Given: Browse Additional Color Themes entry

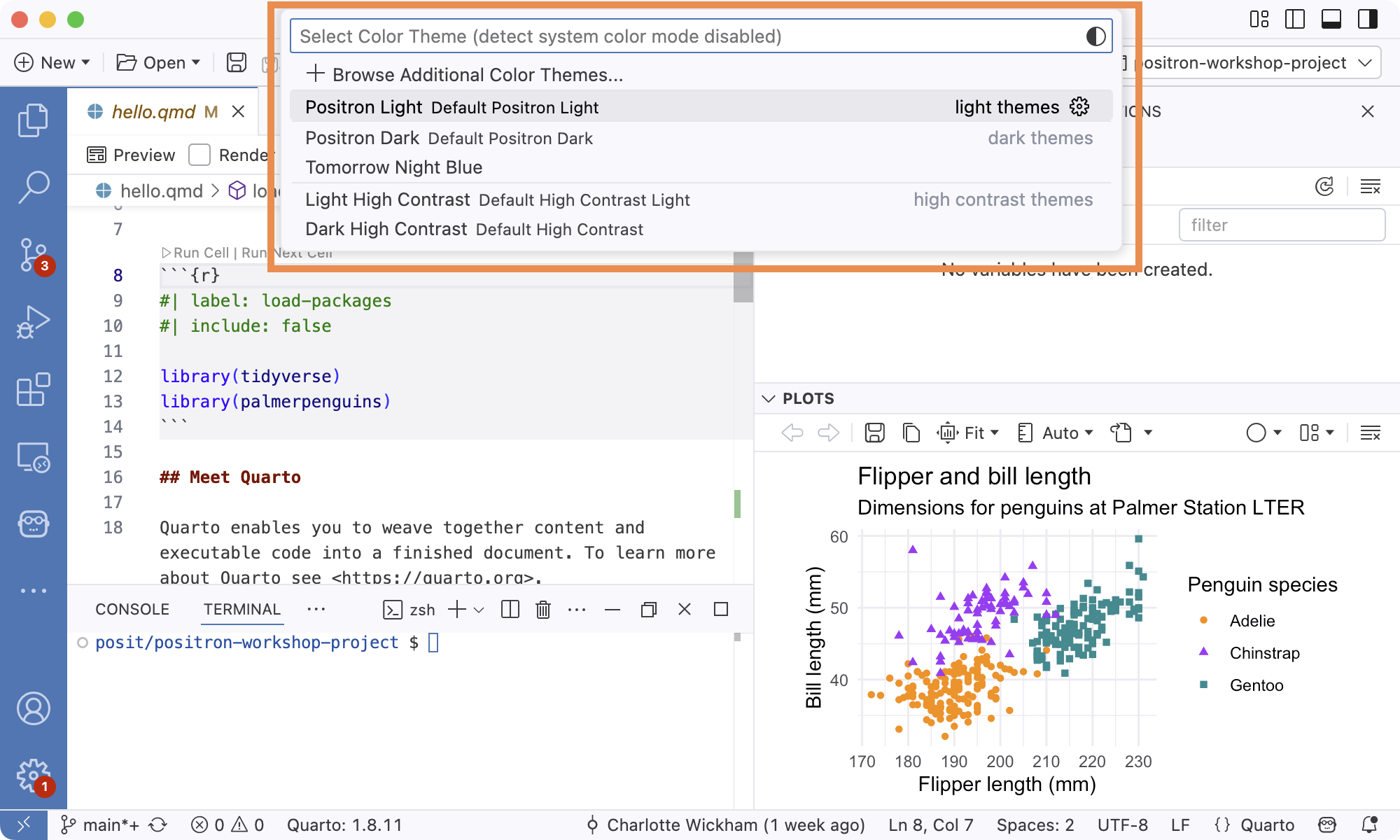Looking at the screenshot, I should (x=701, y=74).
